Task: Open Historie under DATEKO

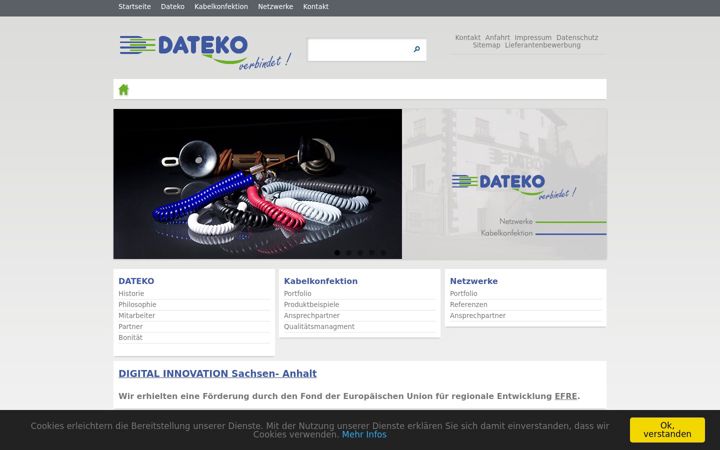Action: click(131, 293)
